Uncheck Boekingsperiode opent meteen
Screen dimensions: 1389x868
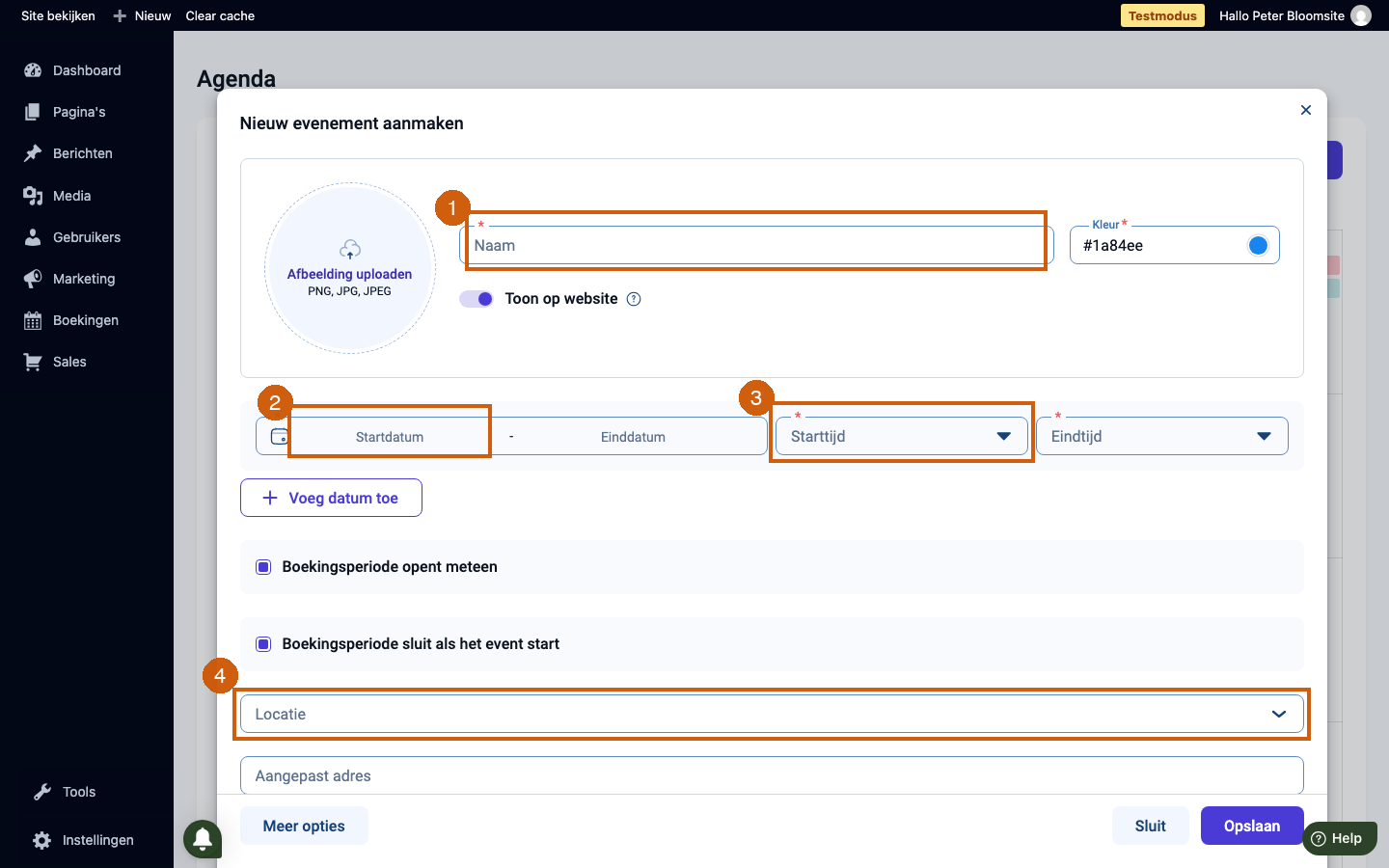coord(263,567)
